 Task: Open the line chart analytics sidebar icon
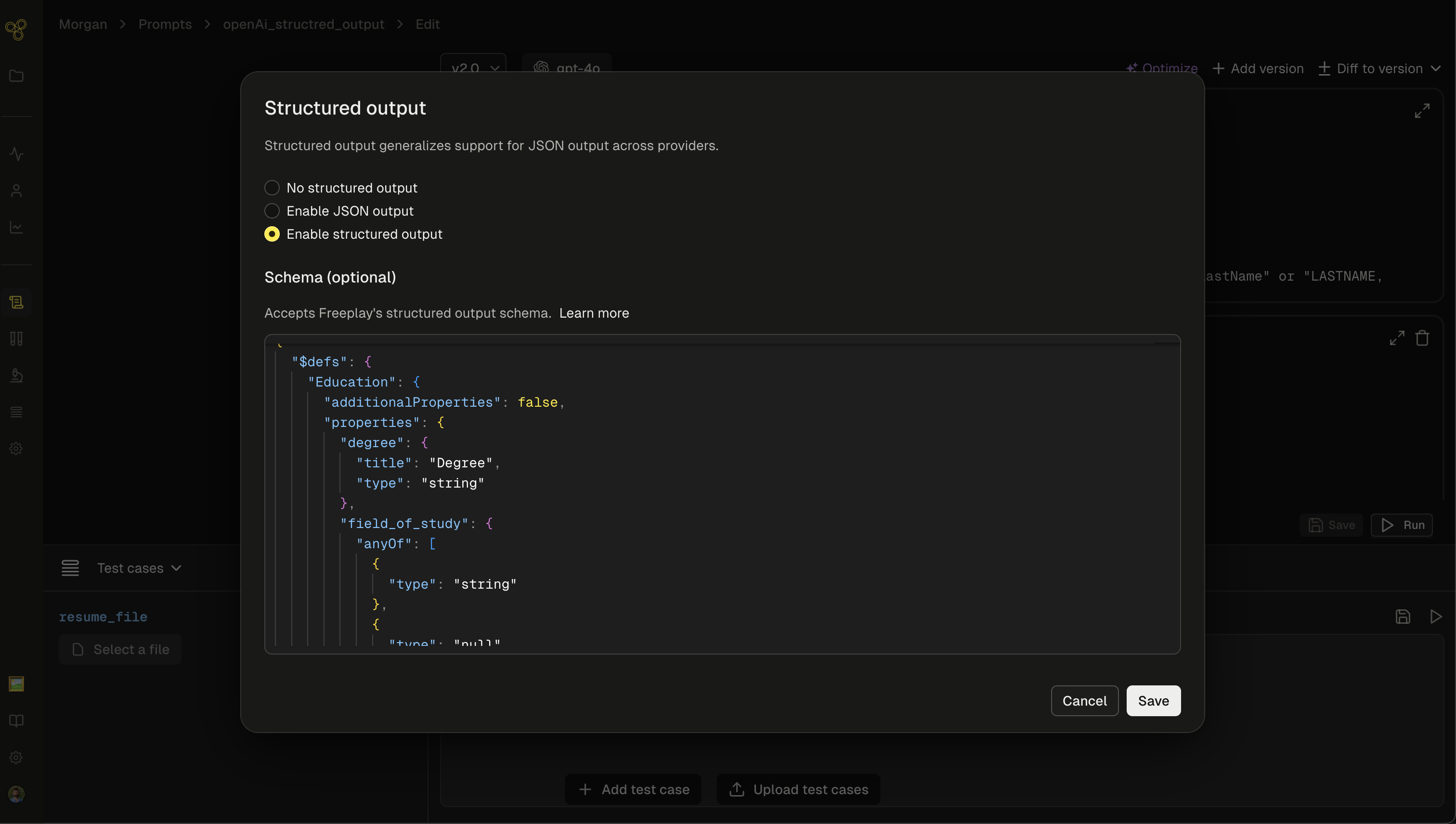pyautogui.click(x=16, y=227)
